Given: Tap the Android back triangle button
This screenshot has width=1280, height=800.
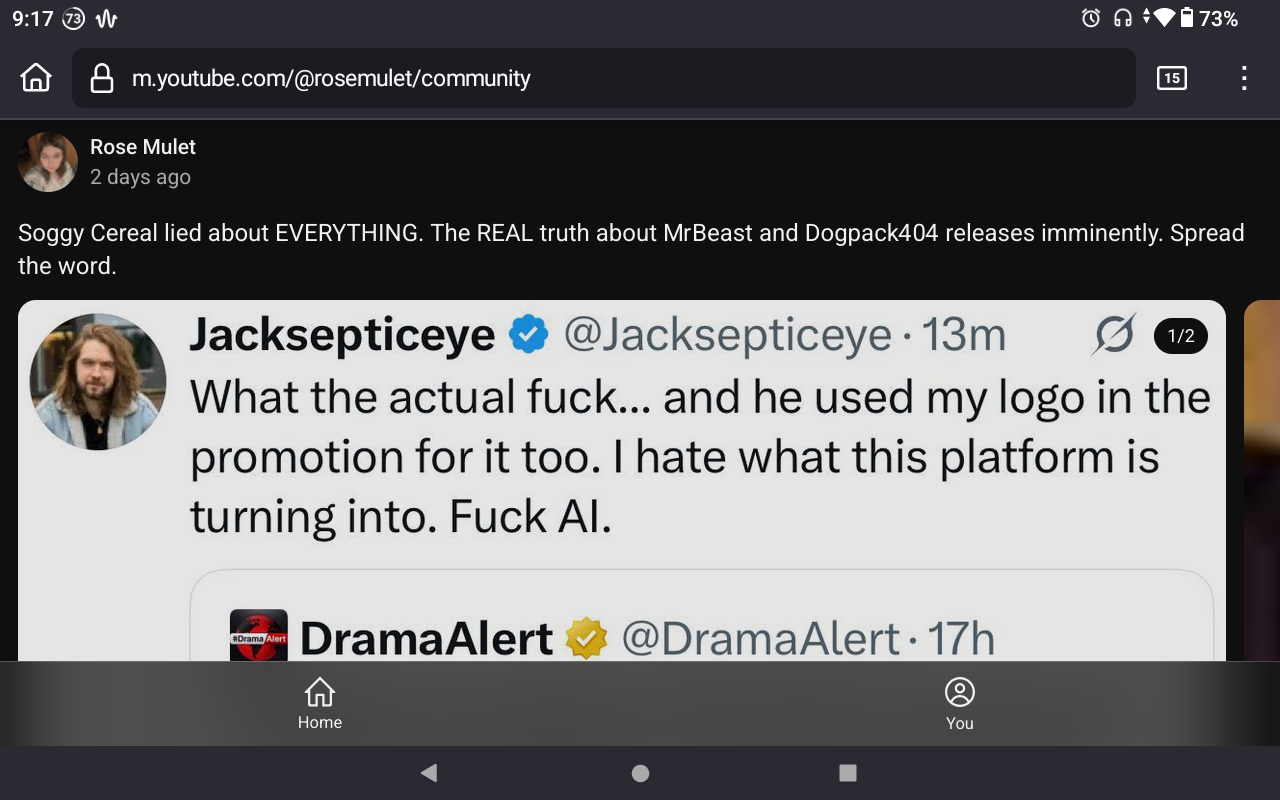Looking at the screenshot, I should coord(429,772).
